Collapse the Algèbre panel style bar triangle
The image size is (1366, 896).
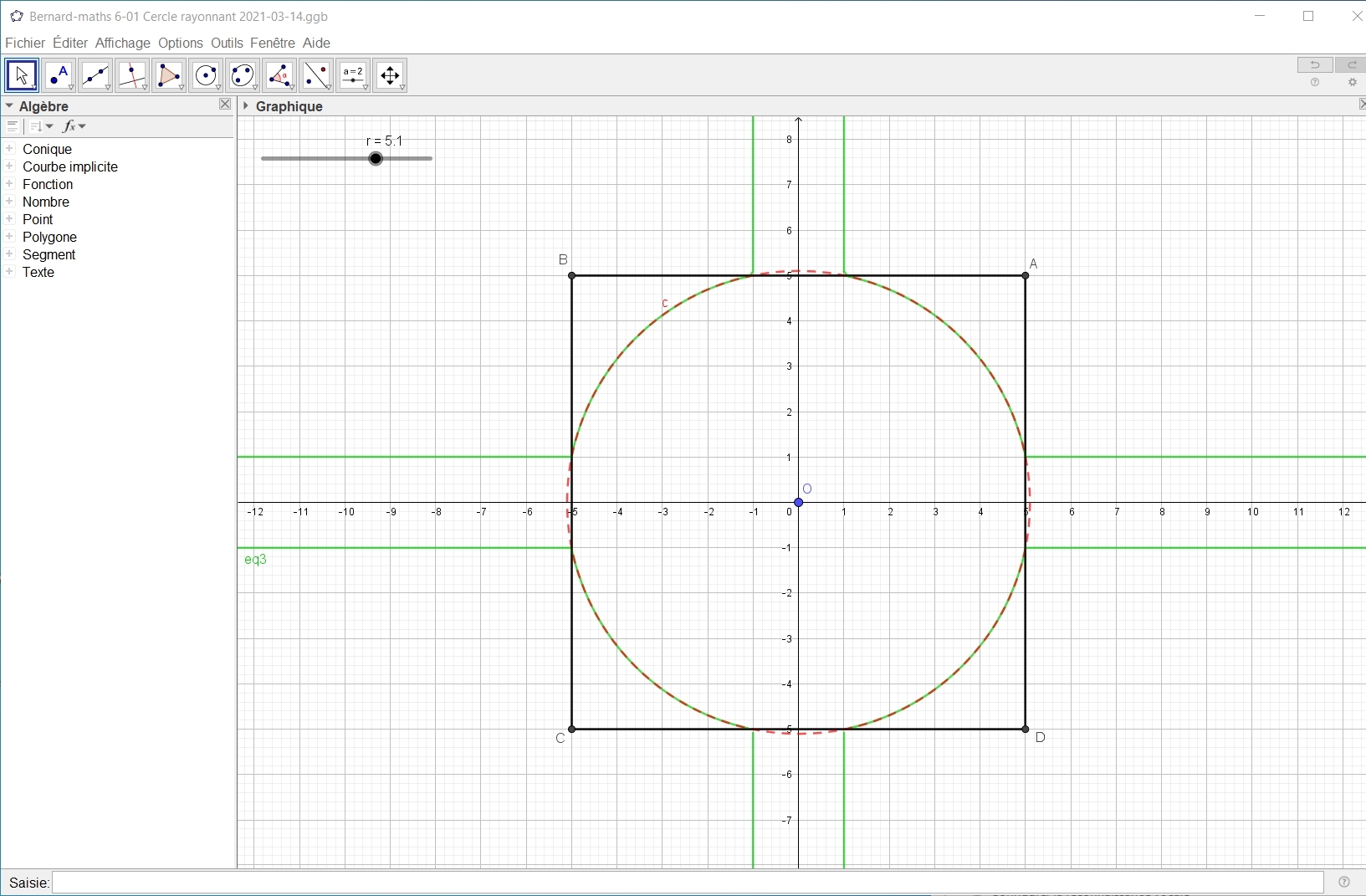(9, 106)
